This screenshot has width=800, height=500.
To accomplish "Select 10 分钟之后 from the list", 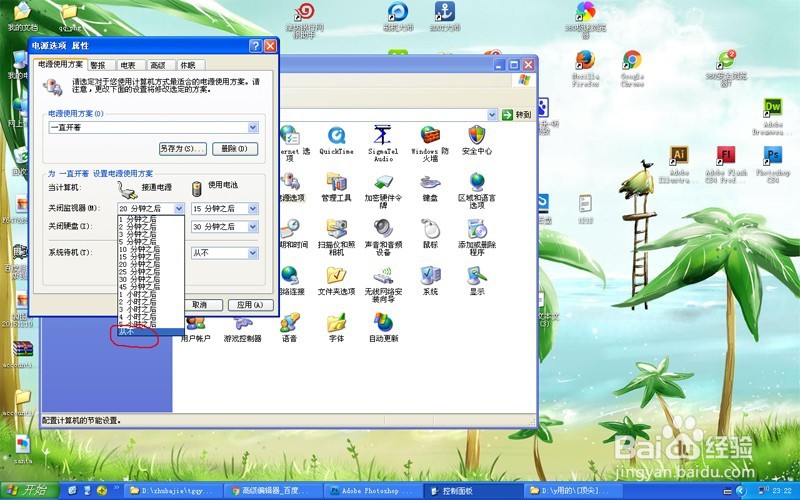I will click(x=151, y=249).
